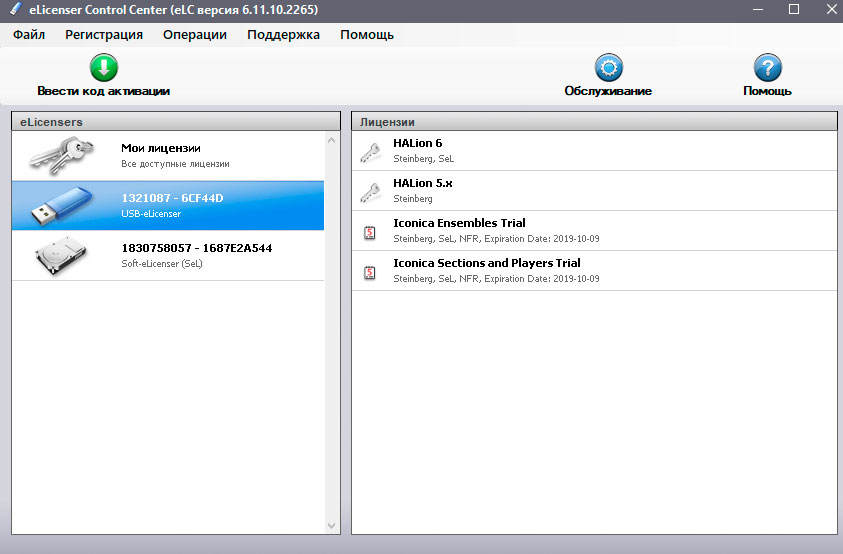Click the key icon beside HALion 6
This screenshot has height=554, width=843.
pos(370,153)
